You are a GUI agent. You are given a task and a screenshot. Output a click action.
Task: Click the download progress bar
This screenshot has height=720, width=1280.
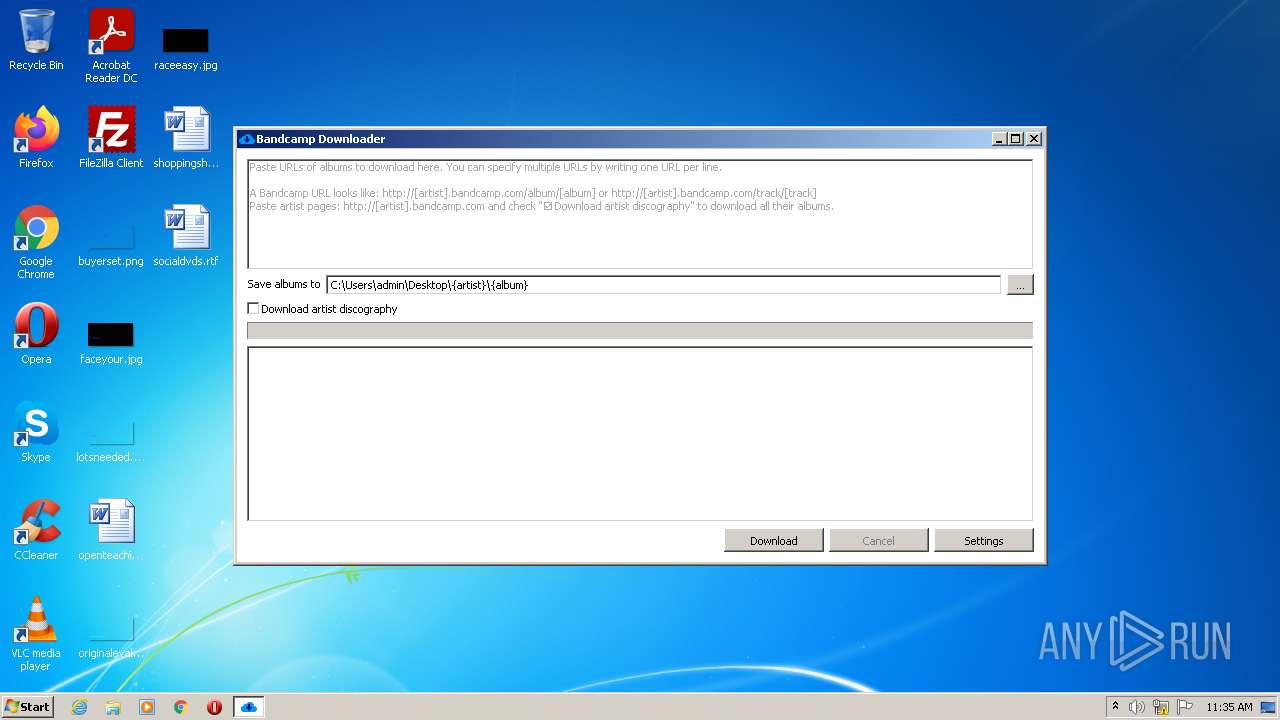click(x=640, y=331)
